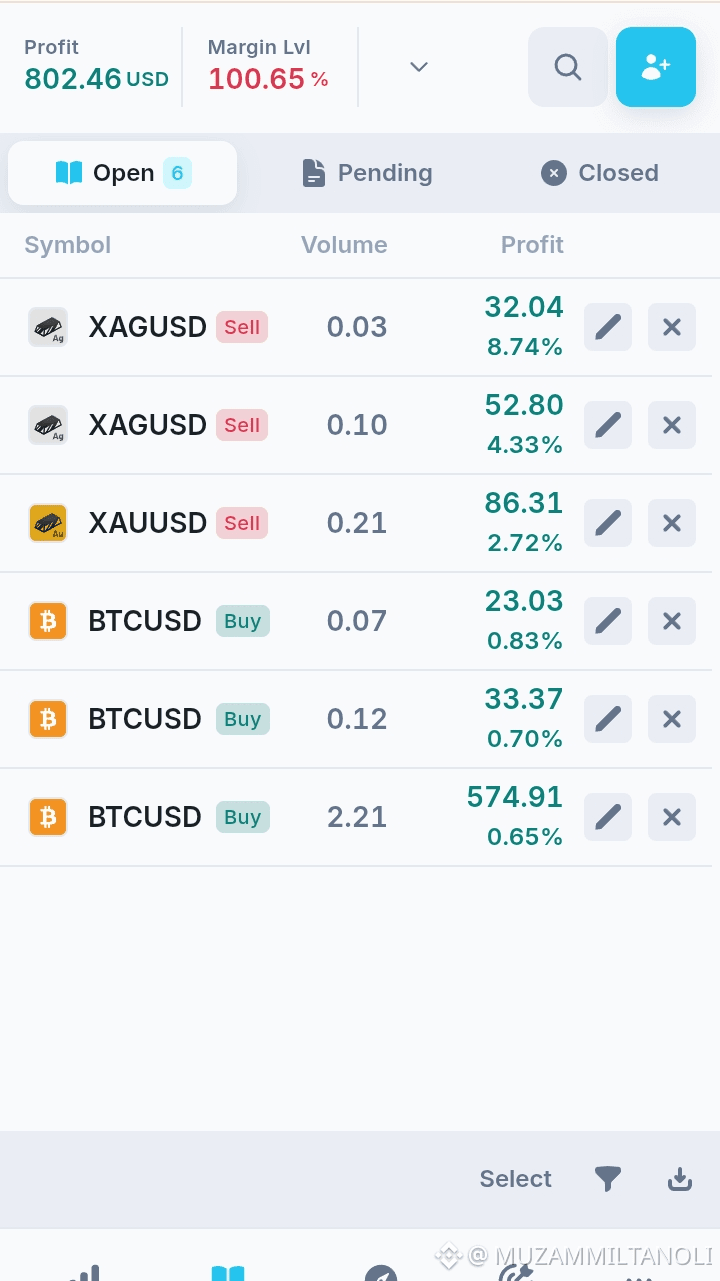Select the Open positions tab

(122, 173)
